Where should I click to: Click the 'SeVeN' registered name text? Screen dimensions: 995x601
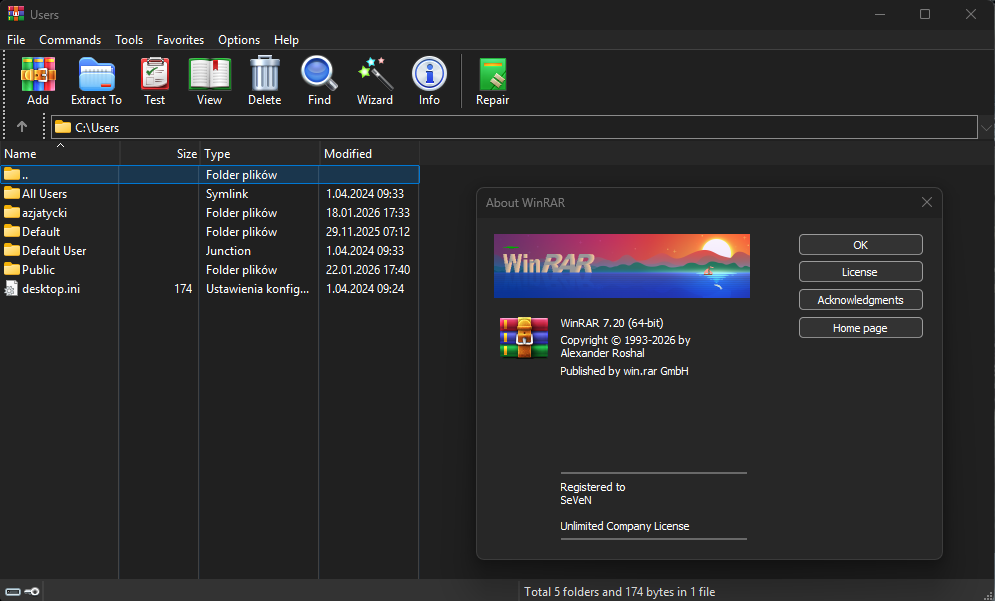(x=576, y=500)
